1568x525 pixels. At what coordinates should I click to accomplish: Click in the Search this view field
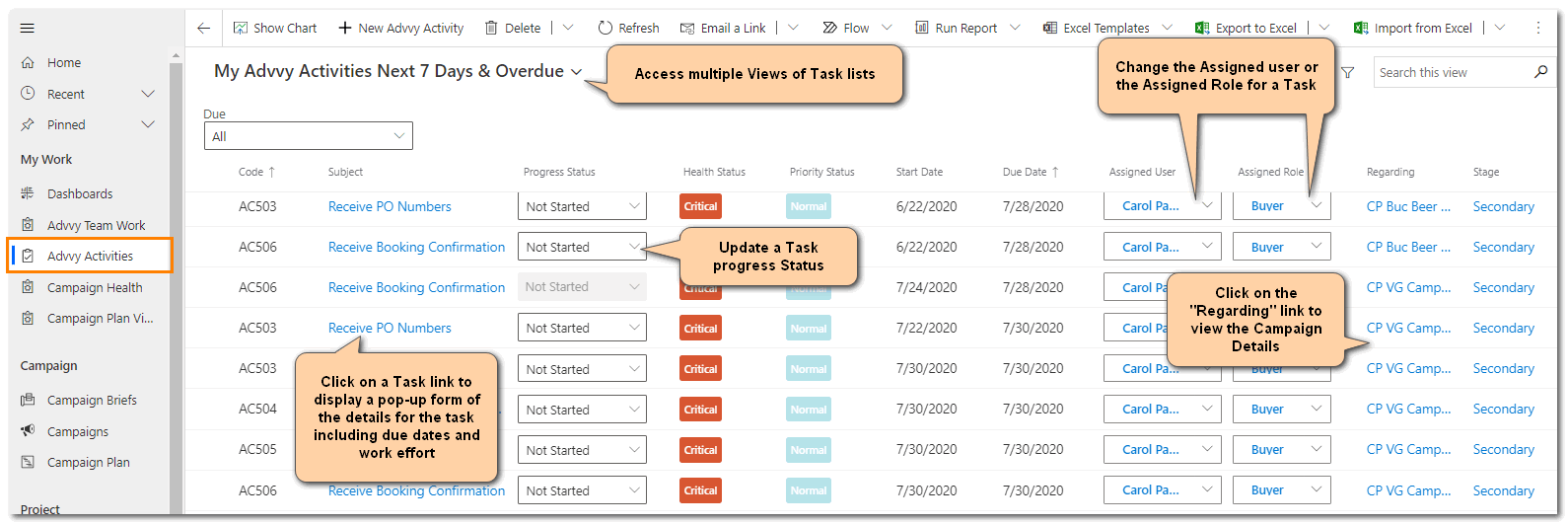coord(1450,72)
